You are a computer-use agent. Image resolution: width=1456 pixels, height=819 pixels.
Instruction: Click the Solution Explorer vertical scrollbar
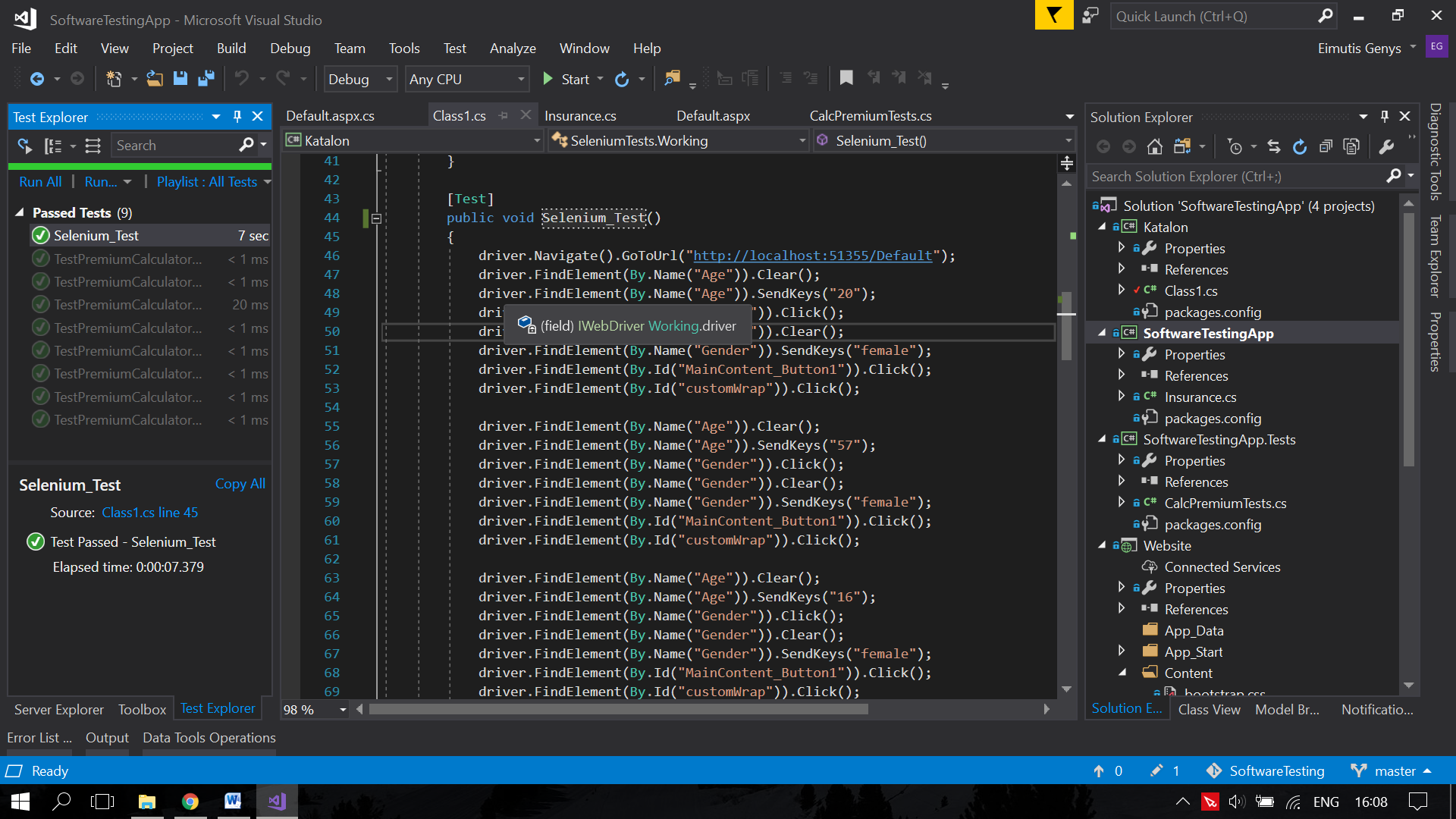(x=1408, y=339)
